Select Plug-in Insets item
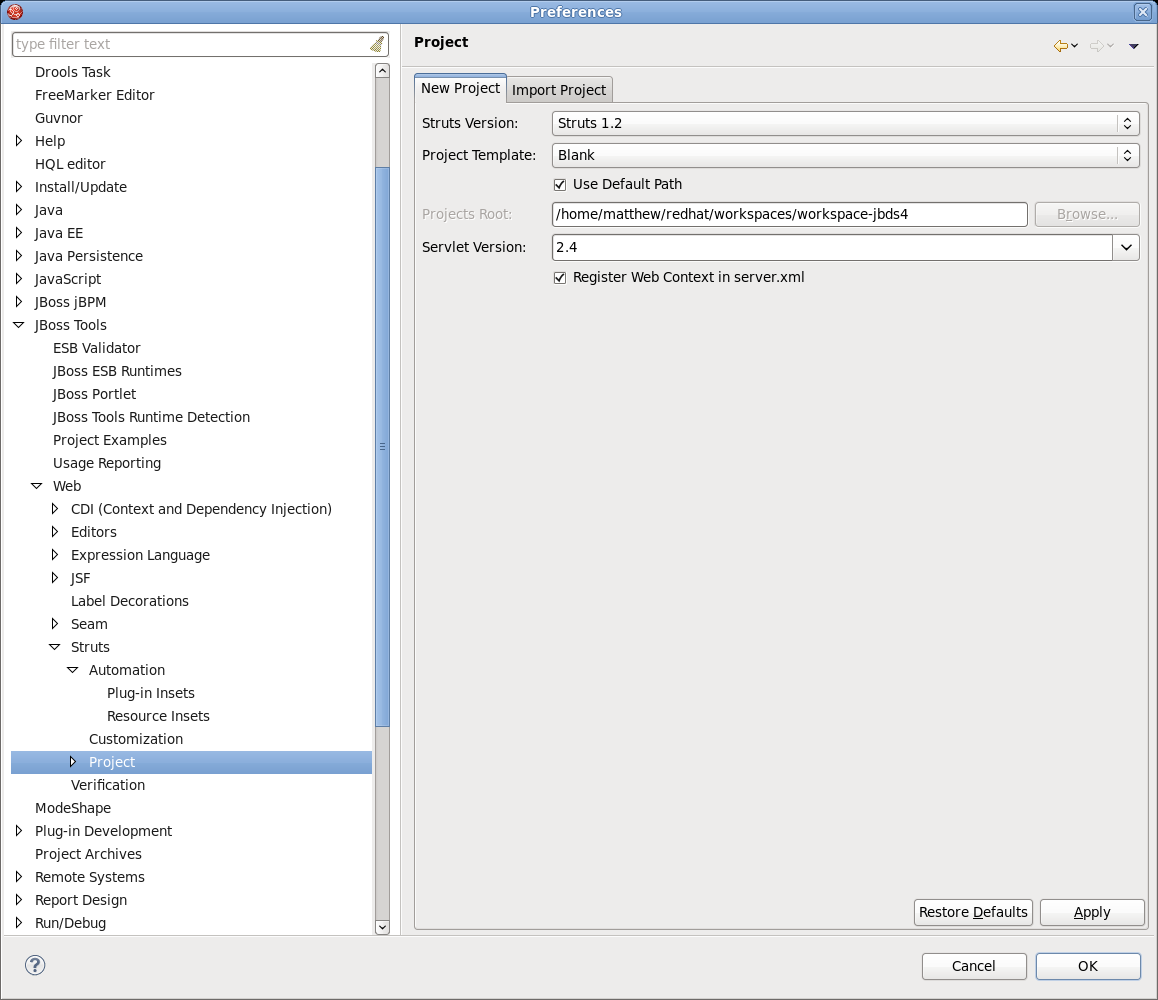1158x1000 pixels. pyautogui.click(x=151, y=693)
